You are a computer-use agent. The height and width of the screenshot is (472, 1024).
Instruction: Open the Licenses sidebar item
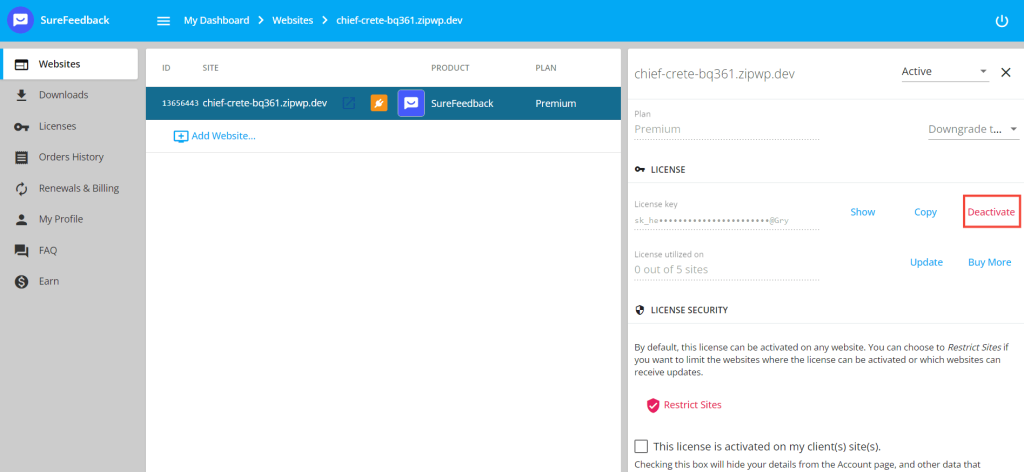click(57, 126)
